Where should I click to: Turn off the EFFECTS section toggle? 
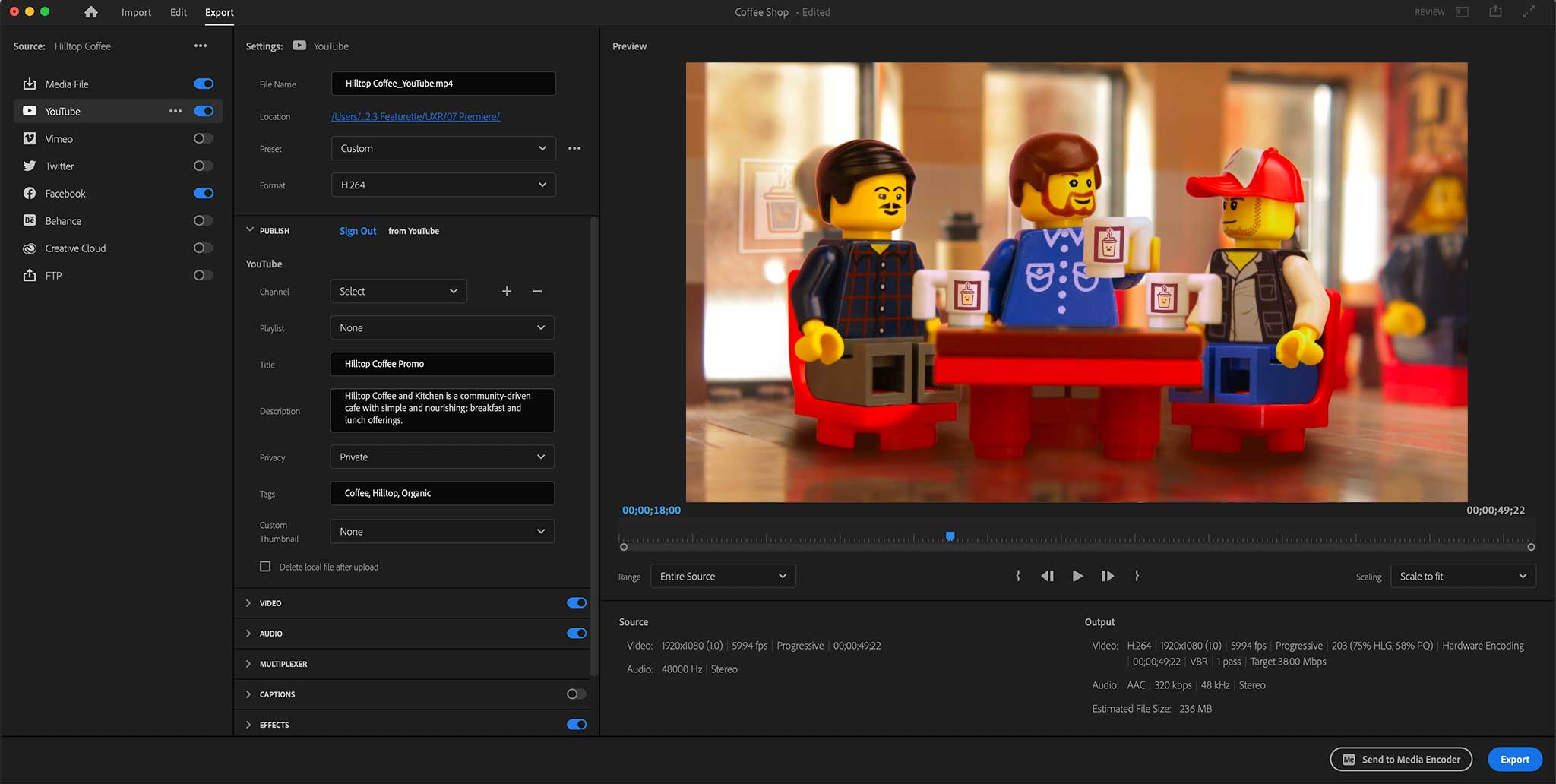coord(577,724)
